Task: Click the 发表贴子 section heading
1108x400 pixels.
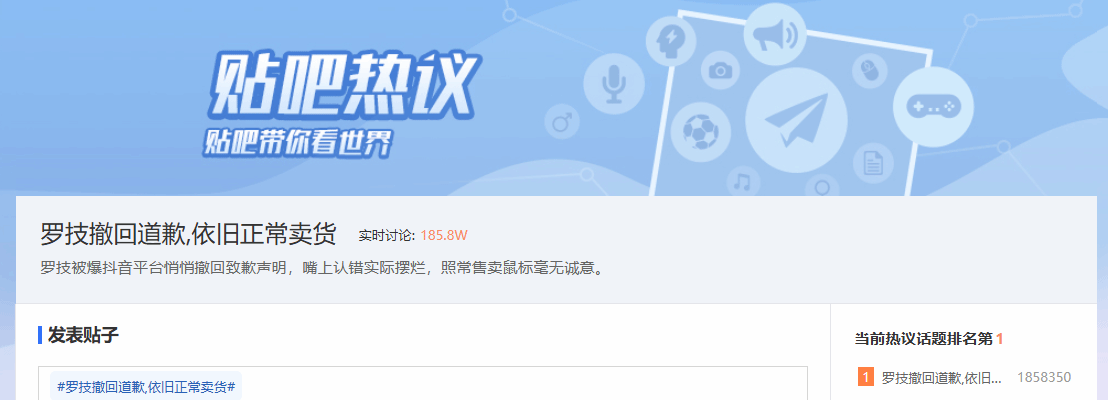Action: click(83, 335)
